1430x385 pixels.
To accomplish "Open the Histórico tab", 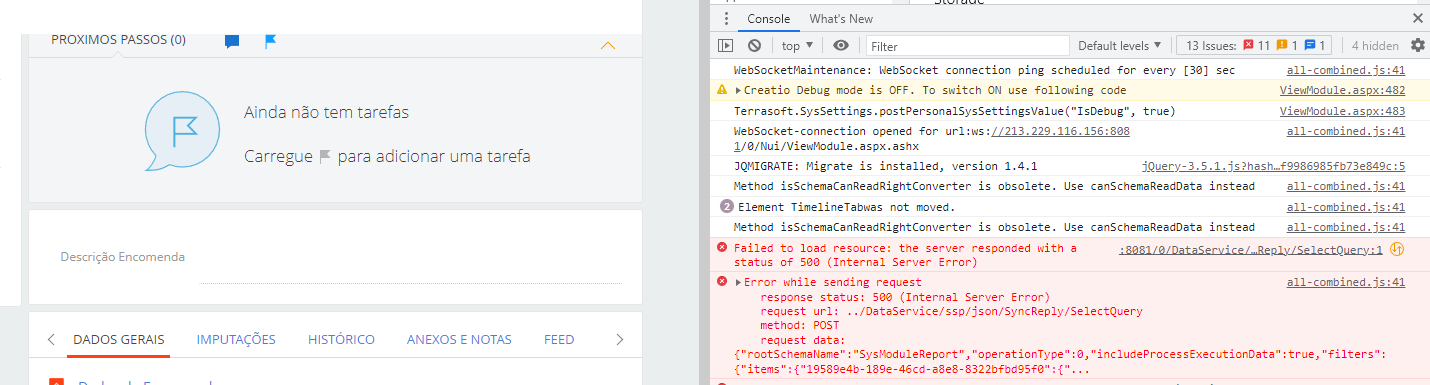I will (341, 340).
